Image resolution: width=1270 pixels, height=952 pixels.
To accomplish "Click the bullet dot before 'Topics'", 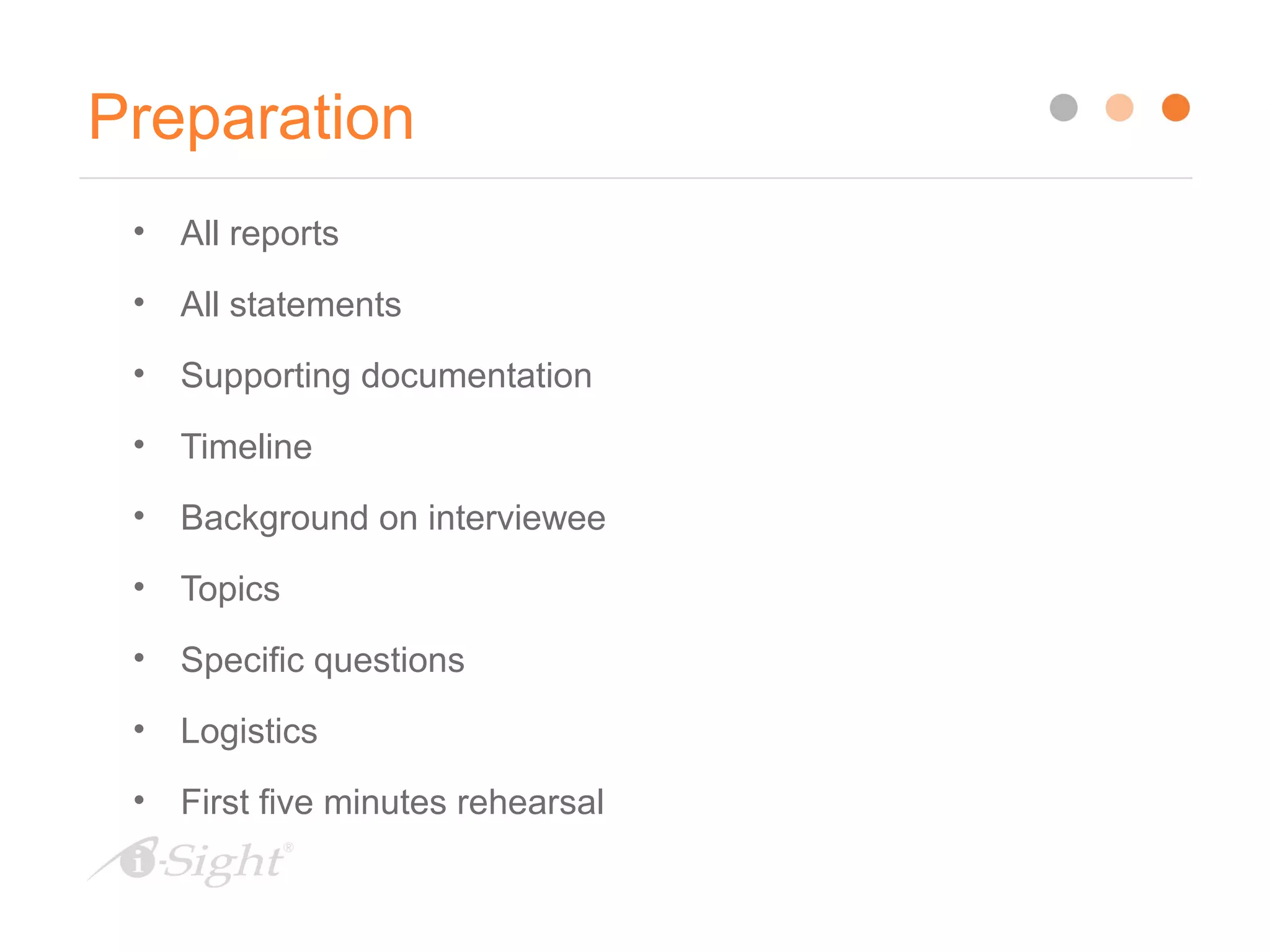I will point(139,586).
